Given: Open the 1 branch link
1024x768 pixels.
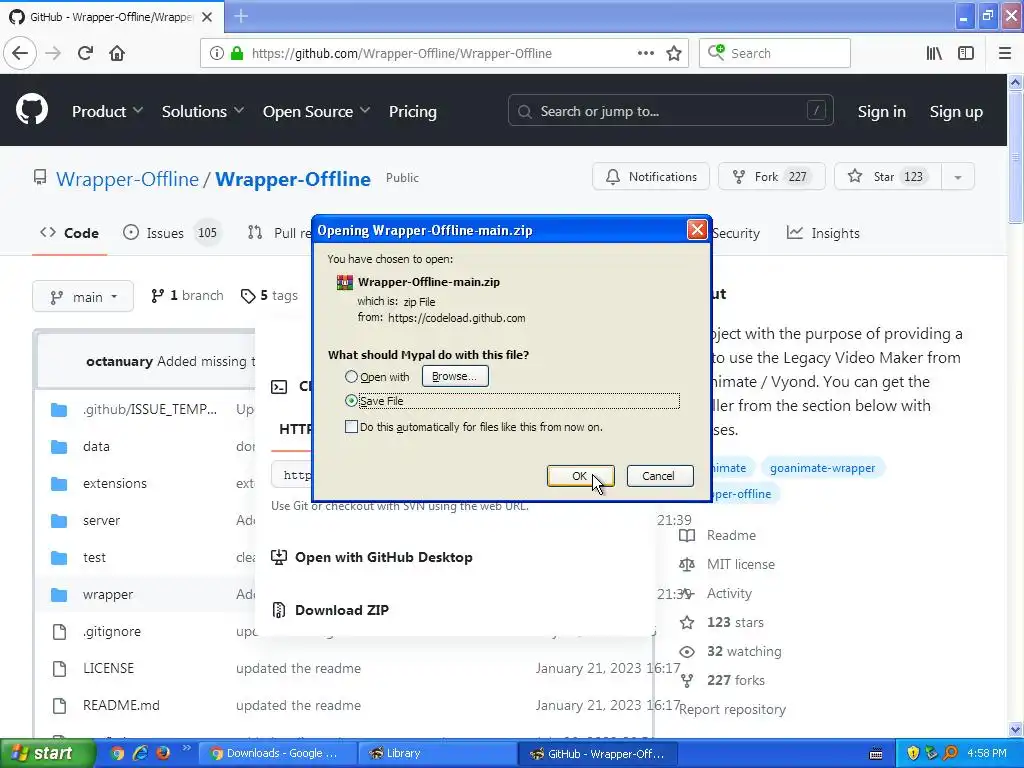Looking at the screenshot, I should click(x=187, y=296).
